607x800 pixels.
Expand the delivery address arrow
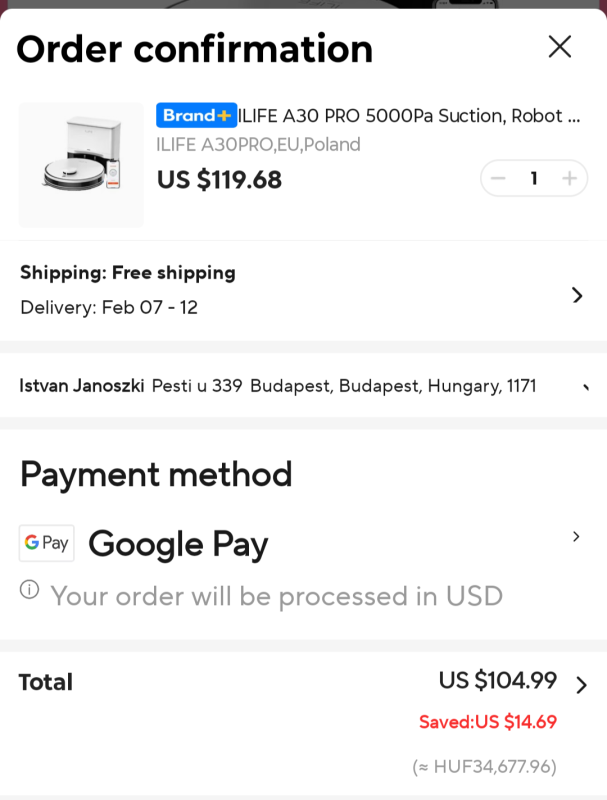click(586, 387)
